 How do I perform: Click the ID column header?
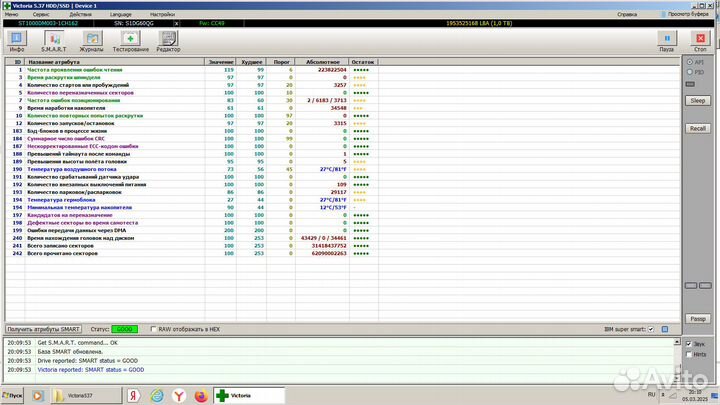[x=17, y=62]
